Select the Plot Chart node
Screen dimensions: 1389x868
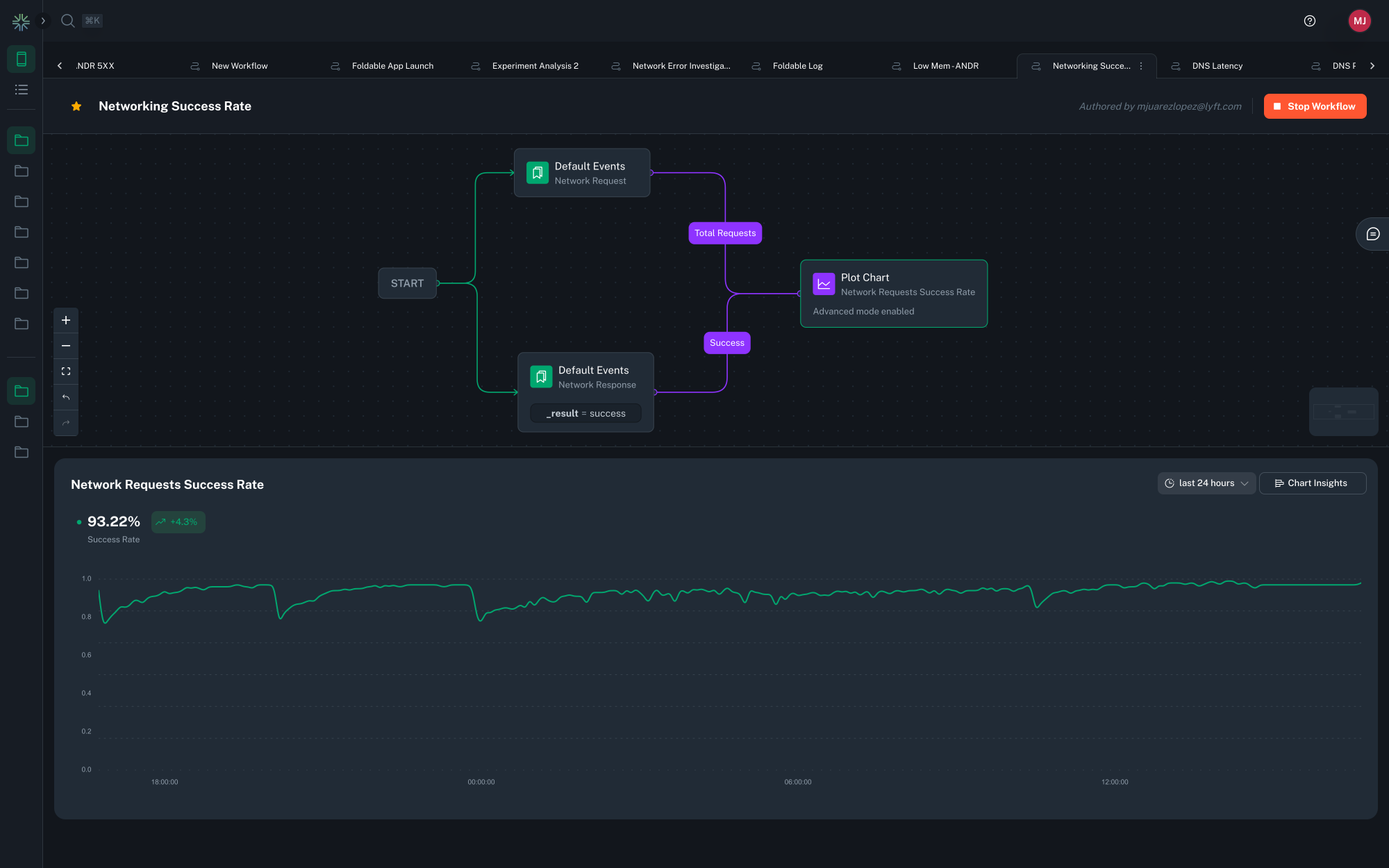coord(893,293)
